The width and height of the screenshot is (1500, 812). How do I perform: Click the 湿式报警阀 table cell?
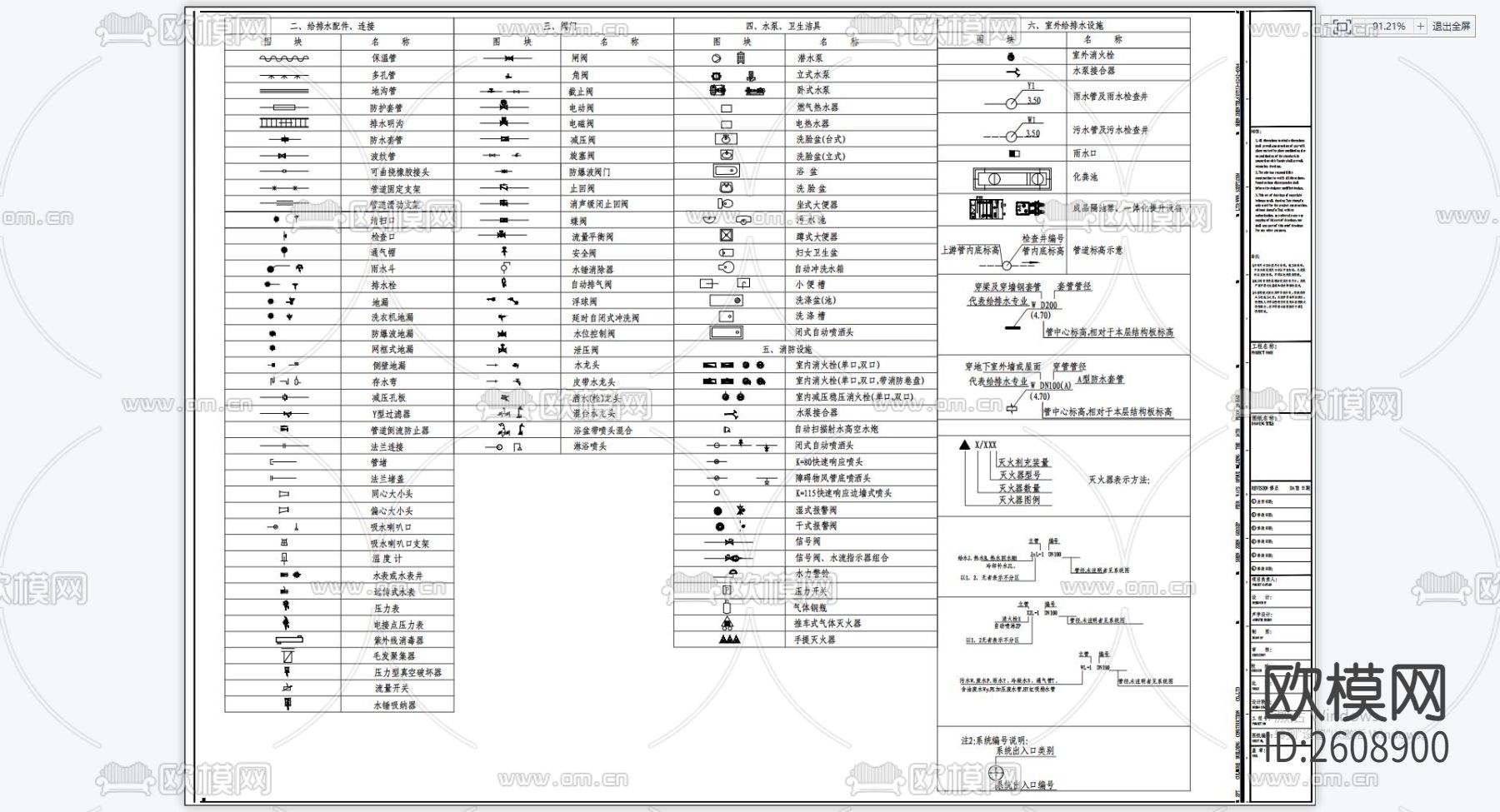pyautogui.click(x=861, y=510)
